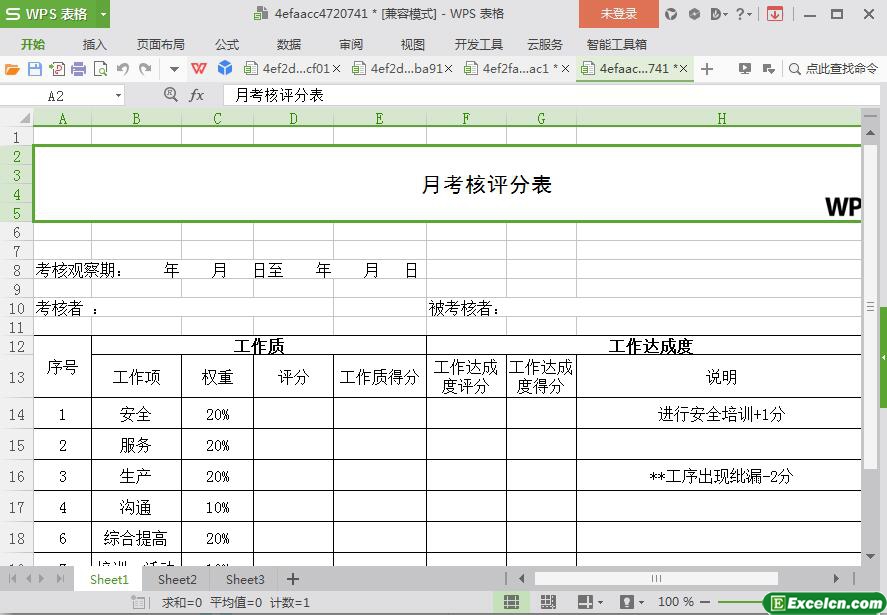This screenshot has width=887, height=615.
Task: Expand the WPS 表格 application menu arrow
Action: click(x=103, y=14)
